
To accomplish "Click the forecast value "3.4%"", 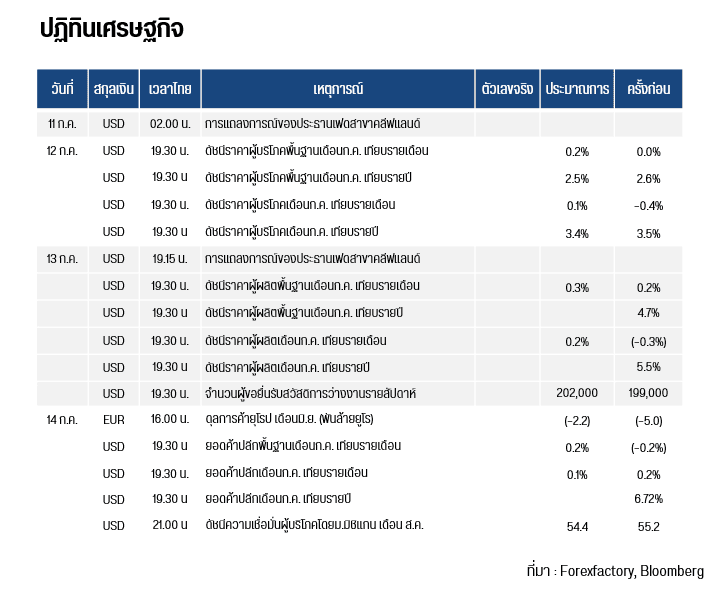I will pyautogui.click(x=577, y=234).
